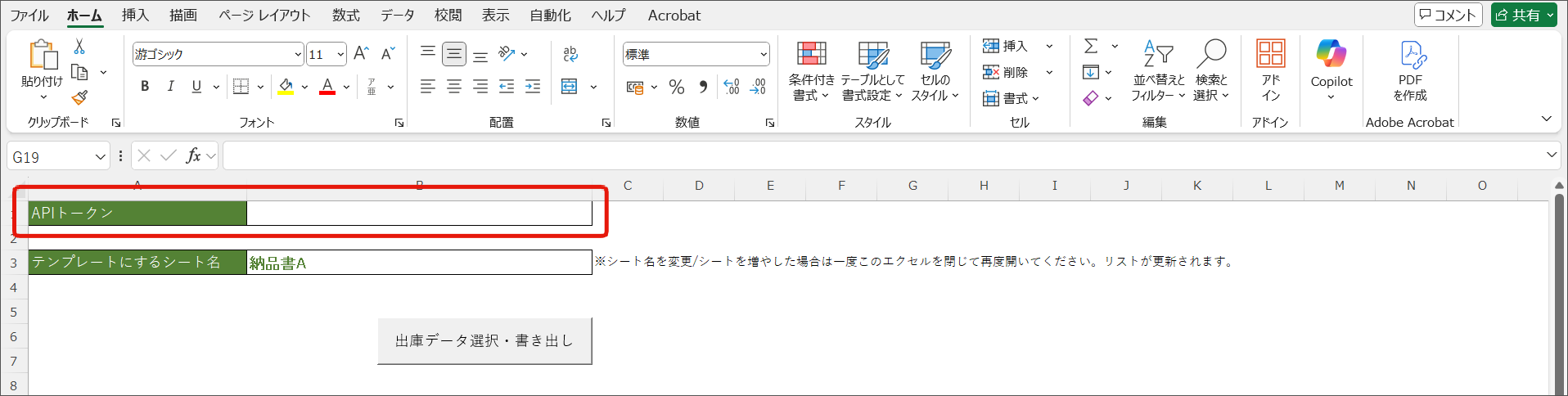
Task: Decrease indent icon
Action: coord(507,86)
